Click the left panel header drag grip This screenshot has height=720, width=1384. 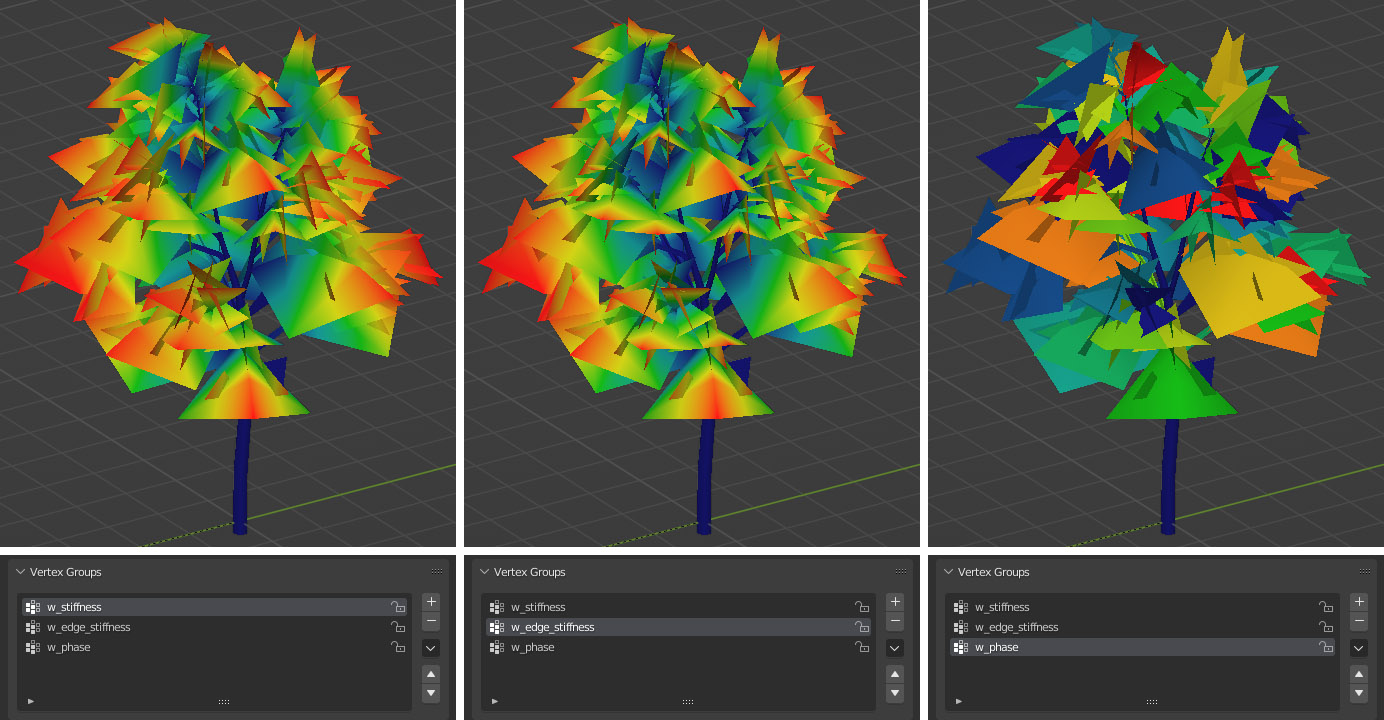(x=437, y=571)
